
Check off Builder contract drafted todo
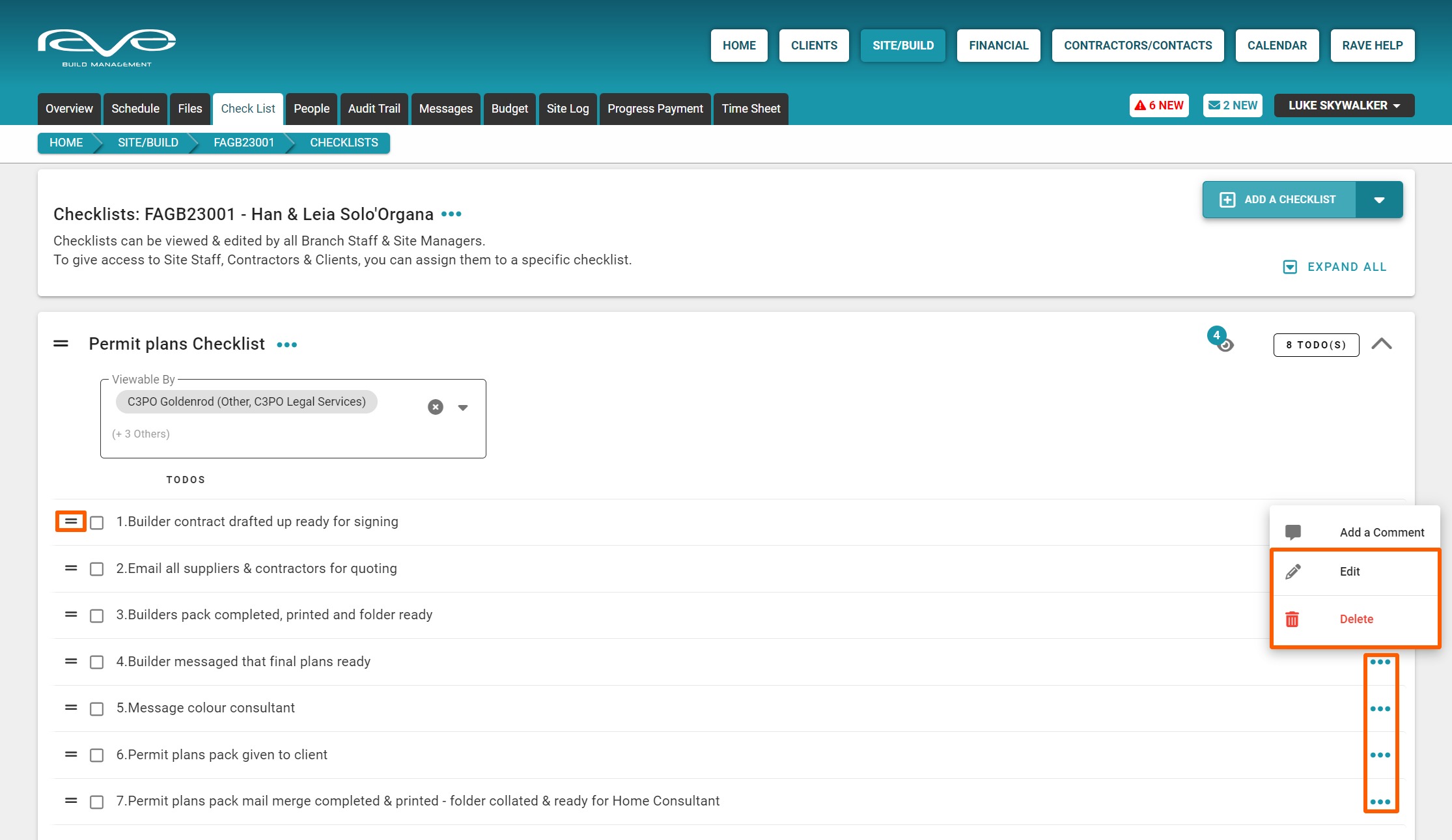[97, 523]
